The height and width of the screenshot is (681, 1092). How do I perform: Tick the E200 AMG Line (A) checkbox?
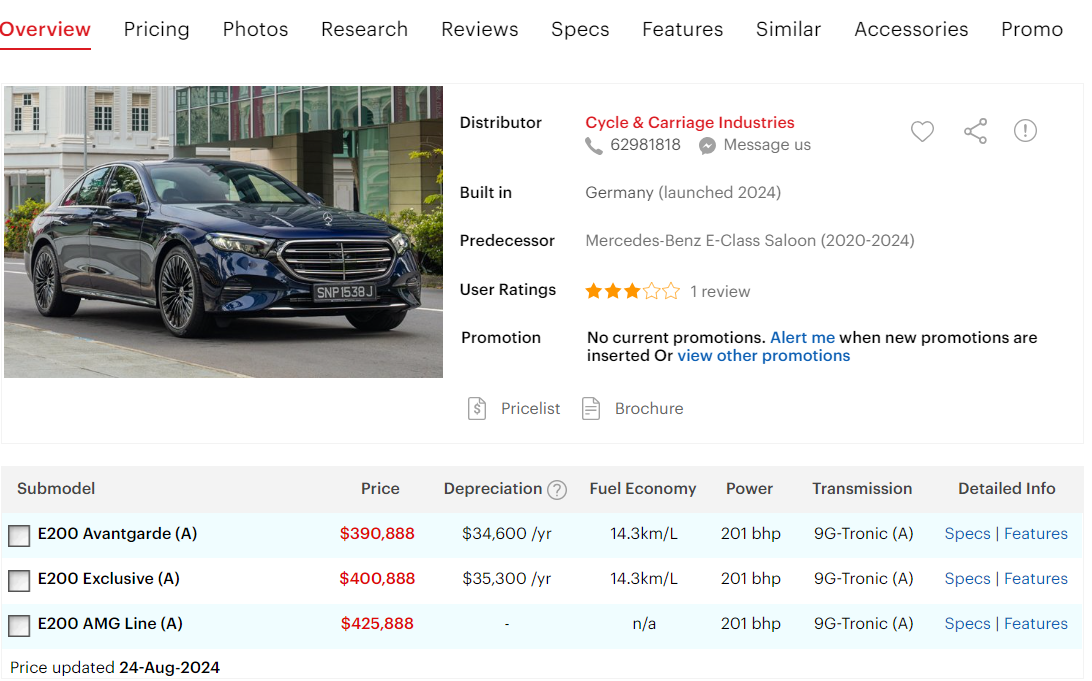19,625
